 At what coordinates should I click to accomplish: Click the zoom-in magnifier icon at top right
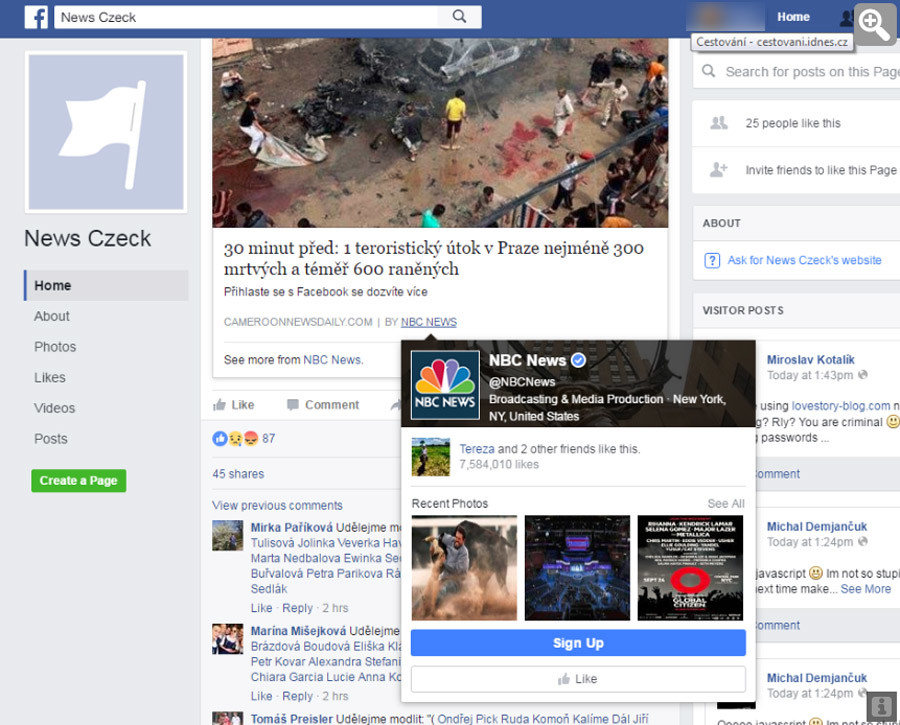(x=874, y=25)
